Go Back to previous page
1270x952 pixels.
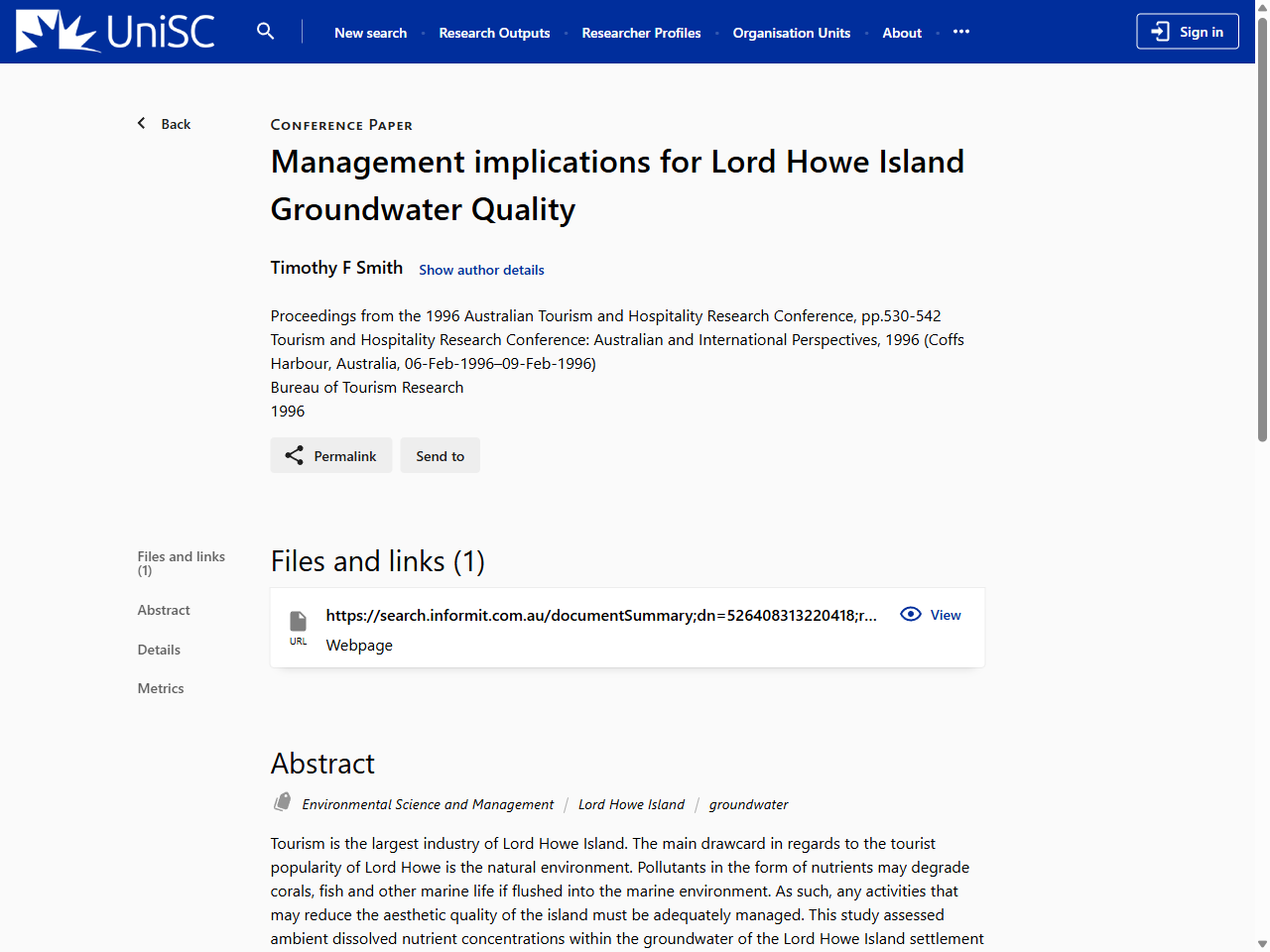point(165,124)
